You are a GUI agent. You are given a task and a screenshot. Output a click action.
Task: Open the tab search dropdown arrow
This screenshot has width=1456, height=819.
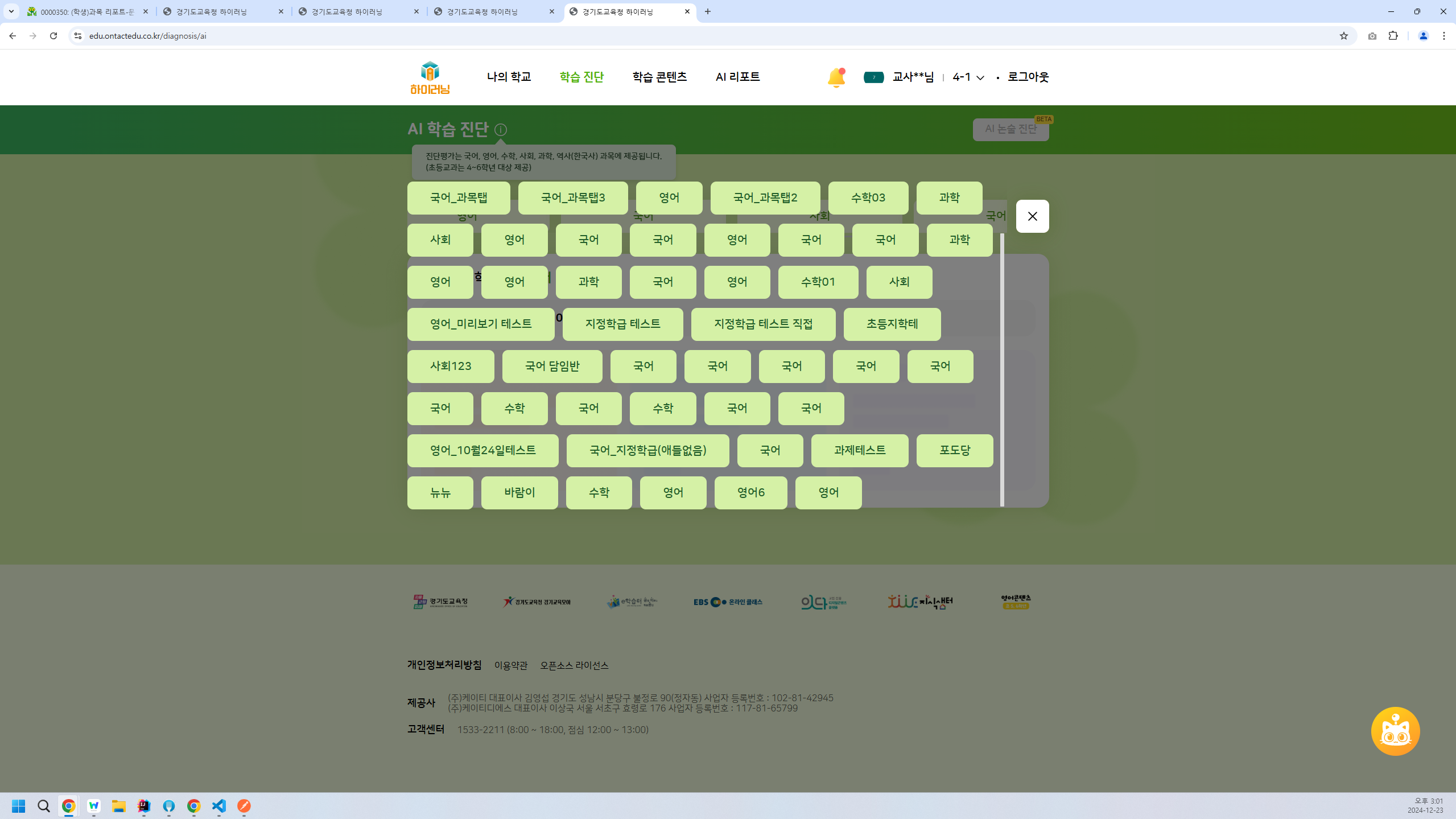[x=11, y=11]
